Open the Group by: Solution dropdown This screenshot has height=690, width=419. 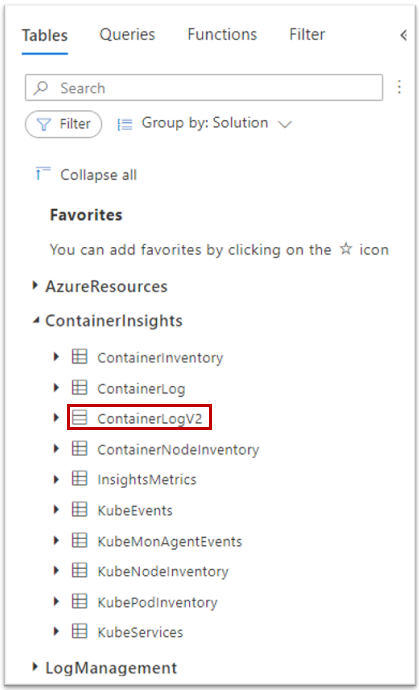click(x=205, y=124)
